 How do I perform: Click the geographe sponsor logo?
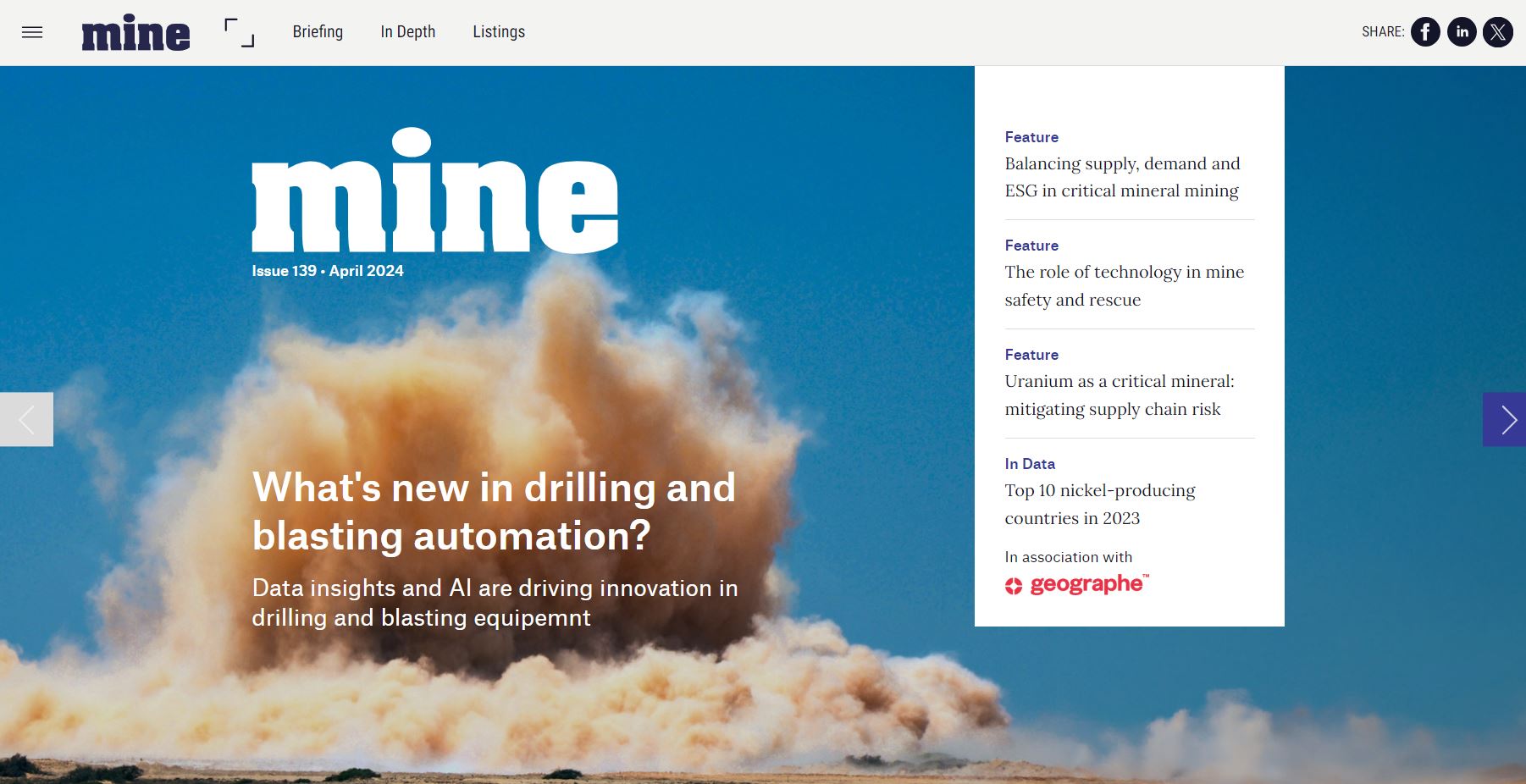1077,584
